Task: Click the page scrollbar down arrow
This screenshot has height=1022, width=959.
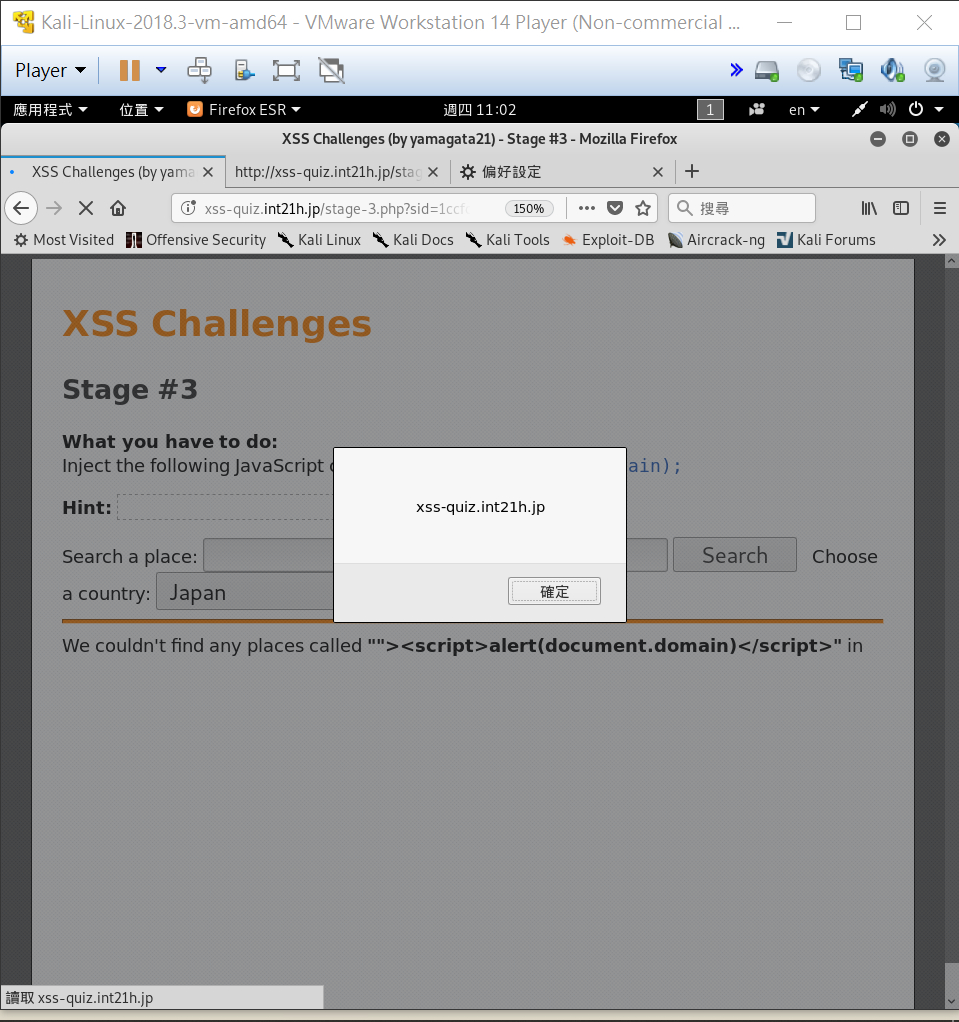Action: point(951,1000)
